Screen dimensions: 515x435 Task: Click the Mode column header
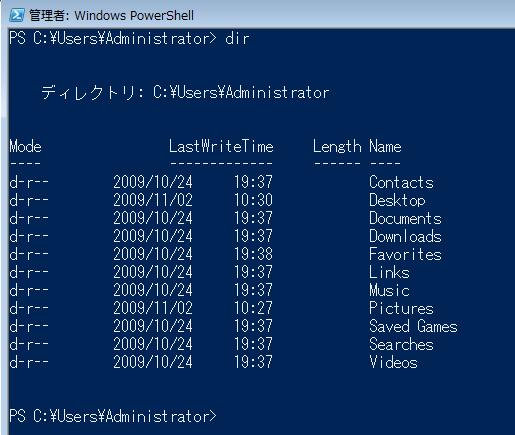pos(26,147)
